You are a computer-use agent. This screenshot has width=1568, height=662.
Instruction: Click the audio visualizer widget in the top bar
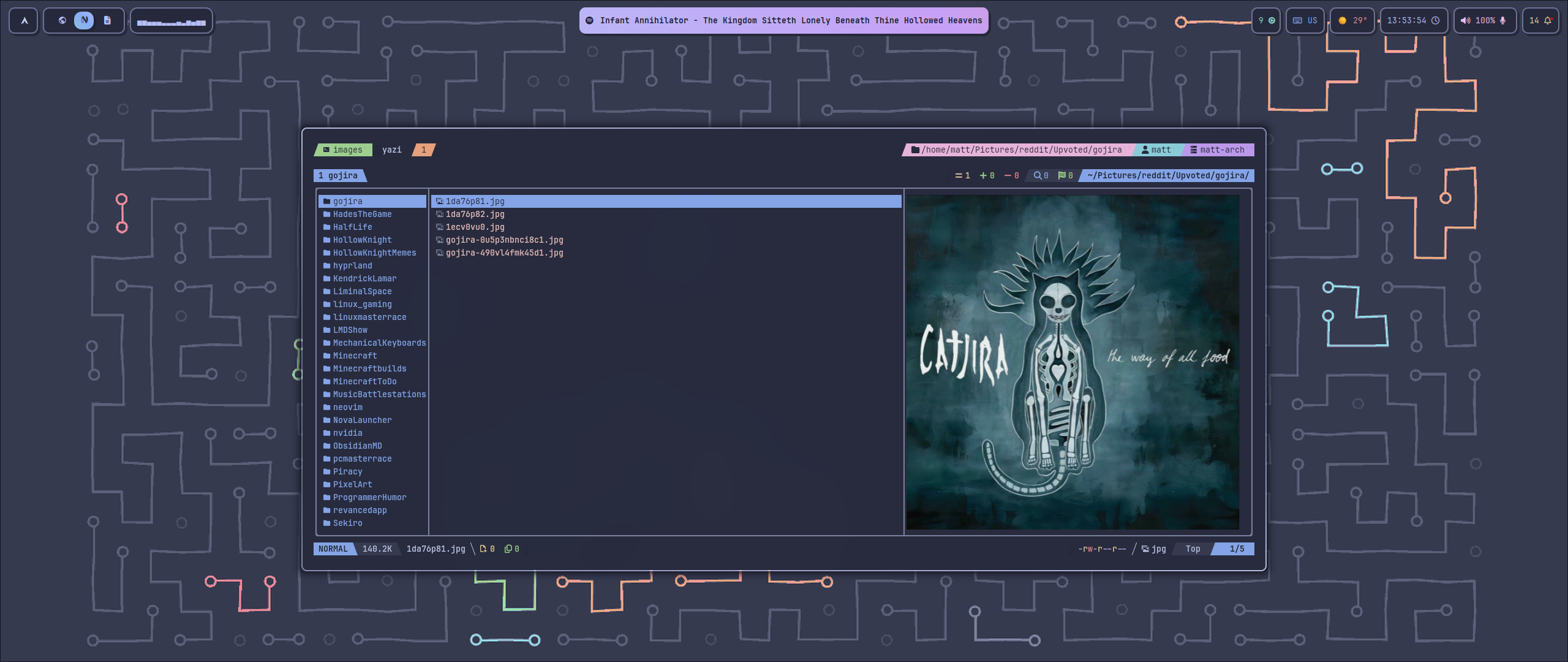pyautogui.click(x=171, y=20)
